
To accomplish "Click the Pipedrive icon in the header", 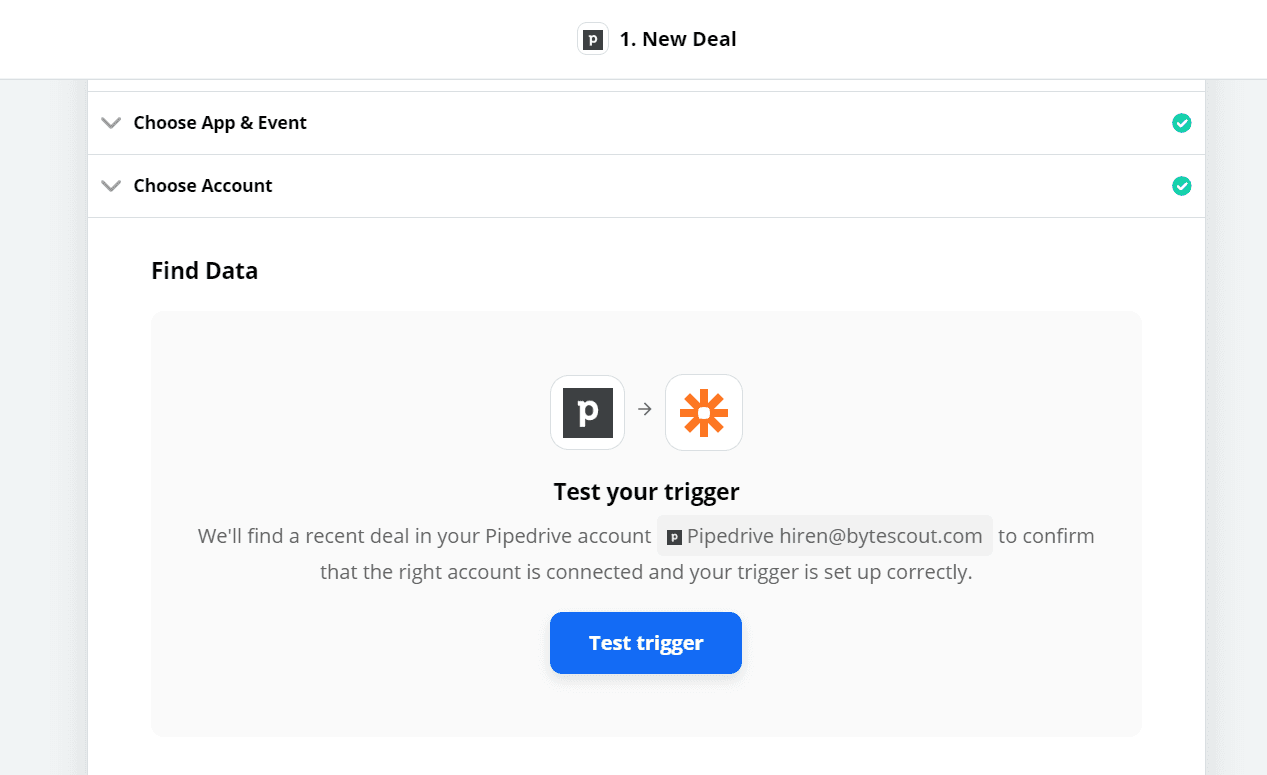I will 593,40.
